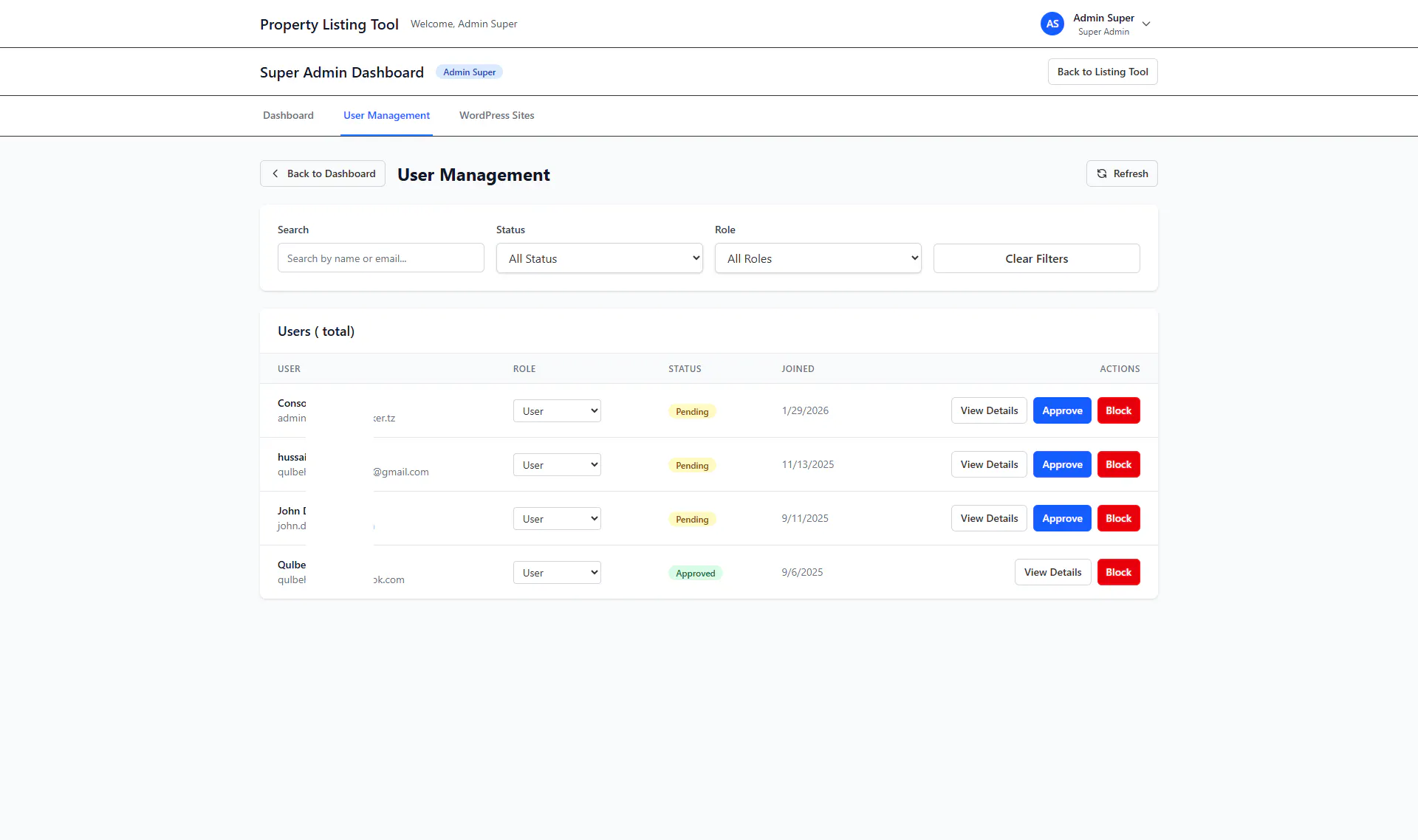View Details for user joined 1/29/2026
The width and height of the screenshot is (1418, 840).
(989, 410)
